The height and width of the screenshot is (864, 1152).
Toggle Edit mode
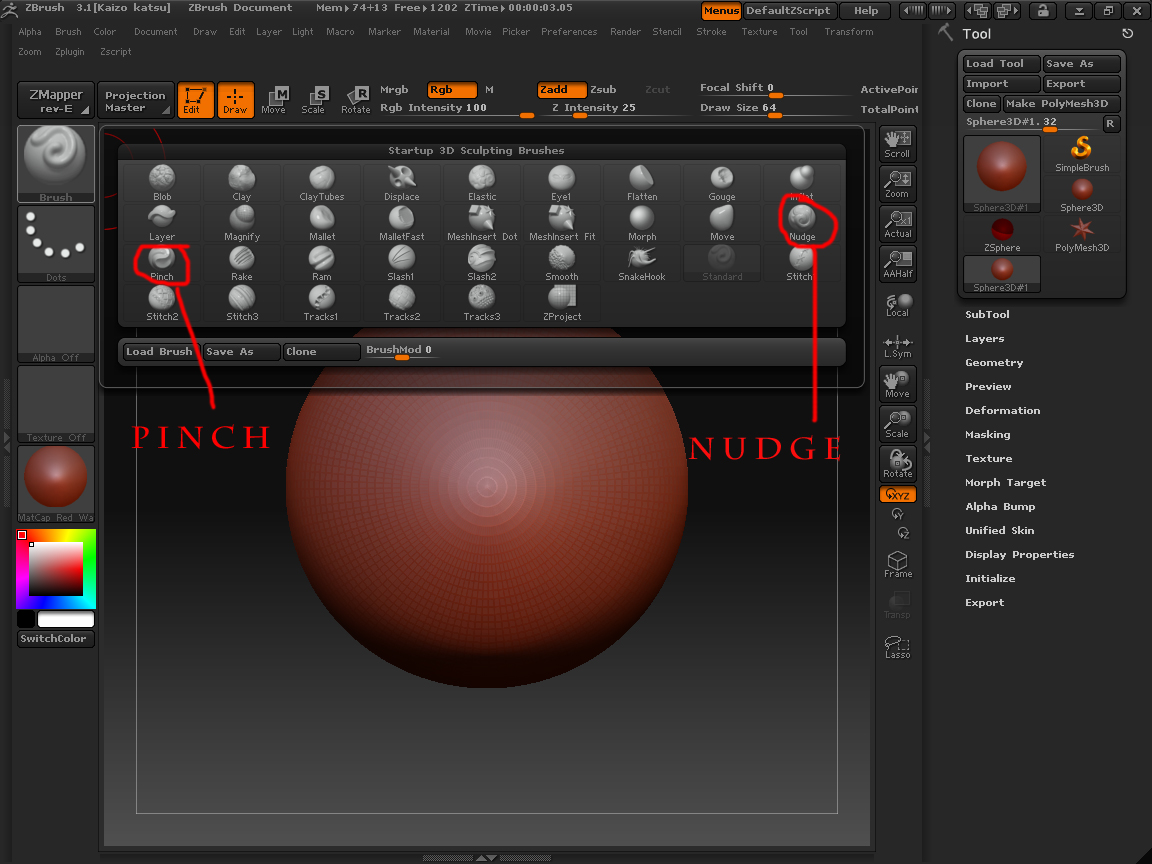point(195,99)
